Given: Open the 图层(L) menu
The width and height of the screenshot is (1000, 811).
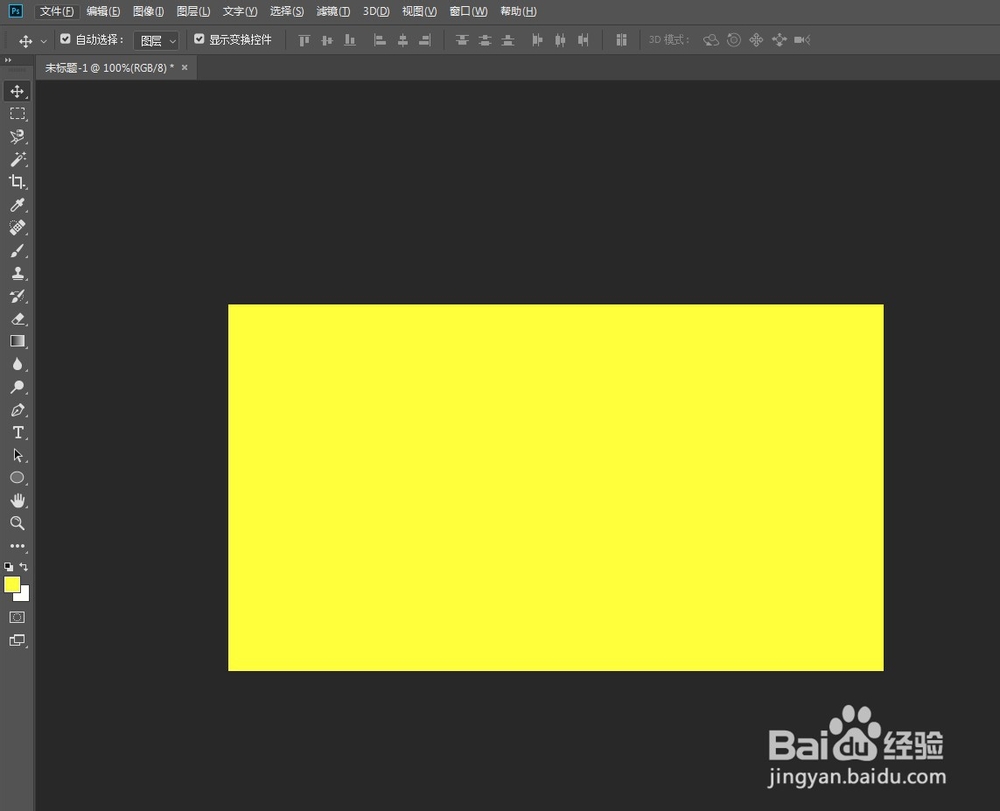Looking at the screenshot, I should pyautogui.click(x=193, y=11).
